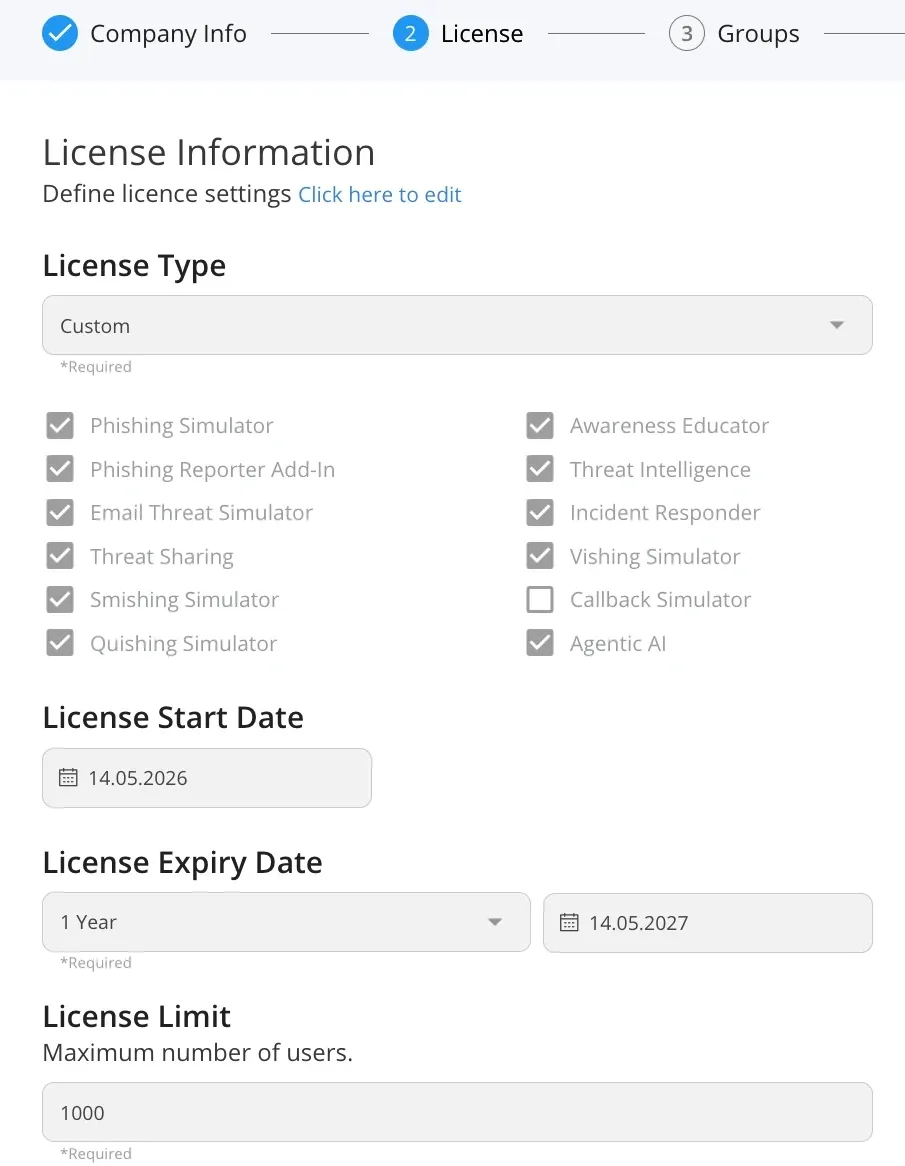Select the License step label
Image resolution: width=905 pixels, height=1166 pixels.
click(x=482, y=33)
